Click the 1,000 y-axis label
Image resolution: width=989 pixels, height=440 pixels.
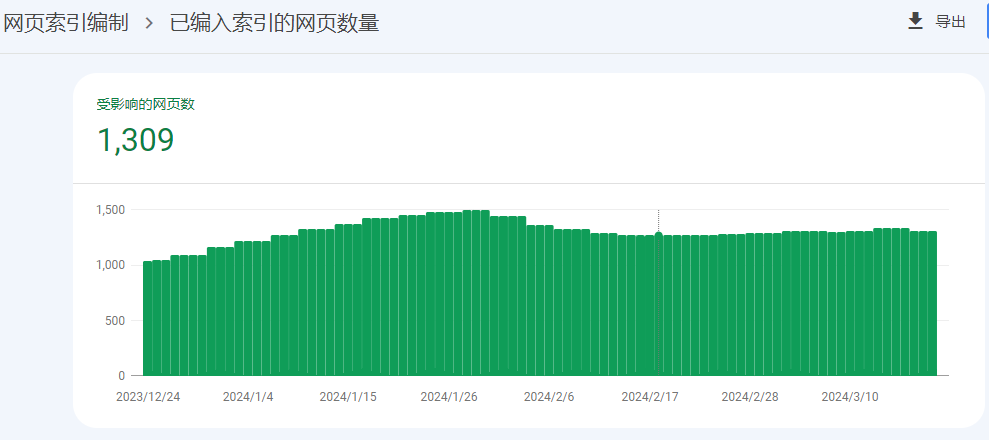click(111, 265)
